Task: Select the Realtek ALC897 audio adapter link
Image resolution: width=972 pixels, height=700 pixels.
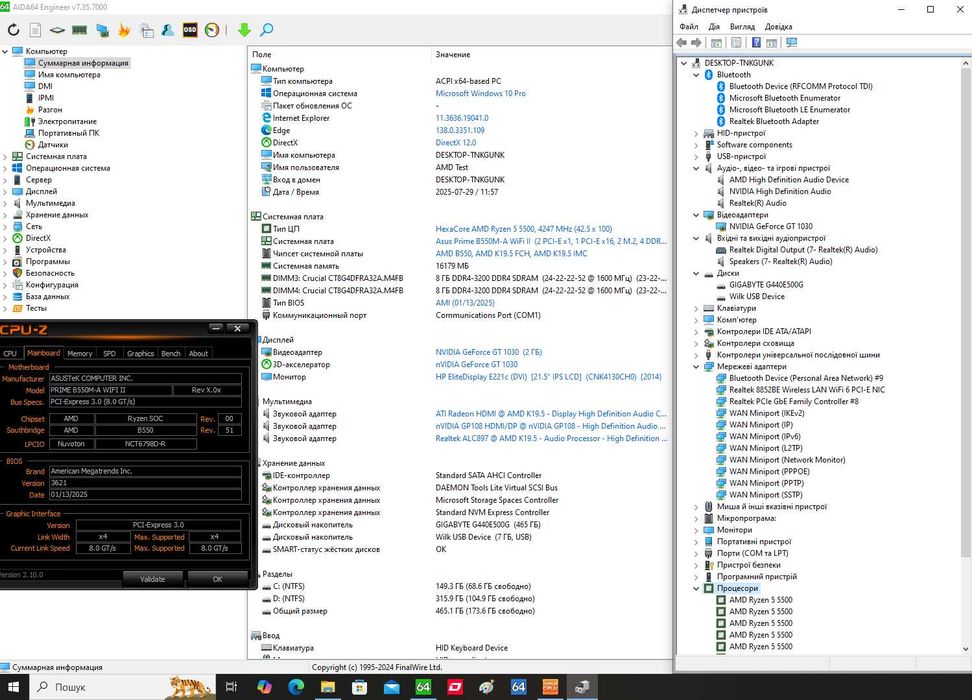Action: (551, 438)
